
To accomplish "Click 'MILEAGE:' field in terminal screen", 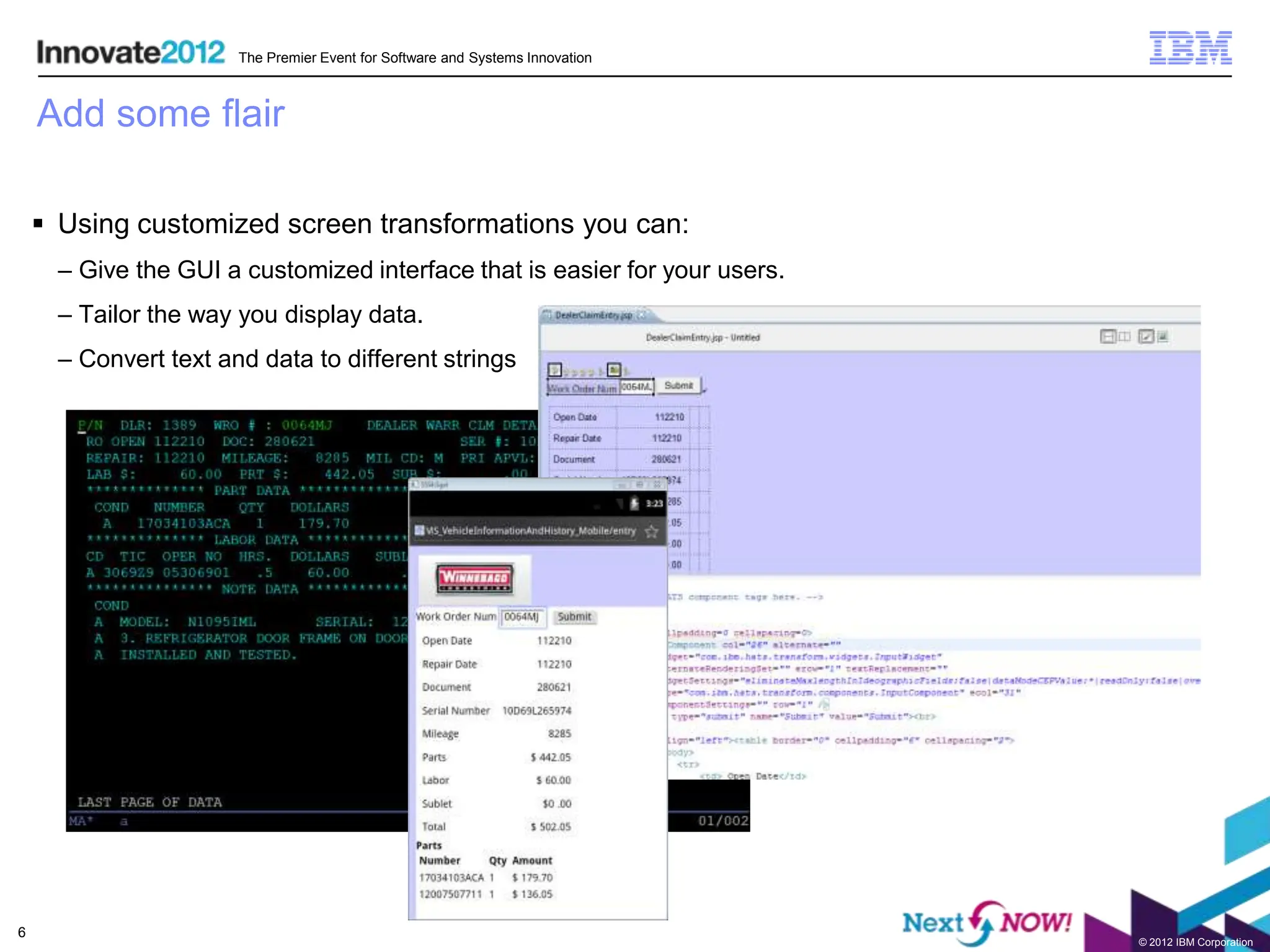I will (x=255, y=458).
